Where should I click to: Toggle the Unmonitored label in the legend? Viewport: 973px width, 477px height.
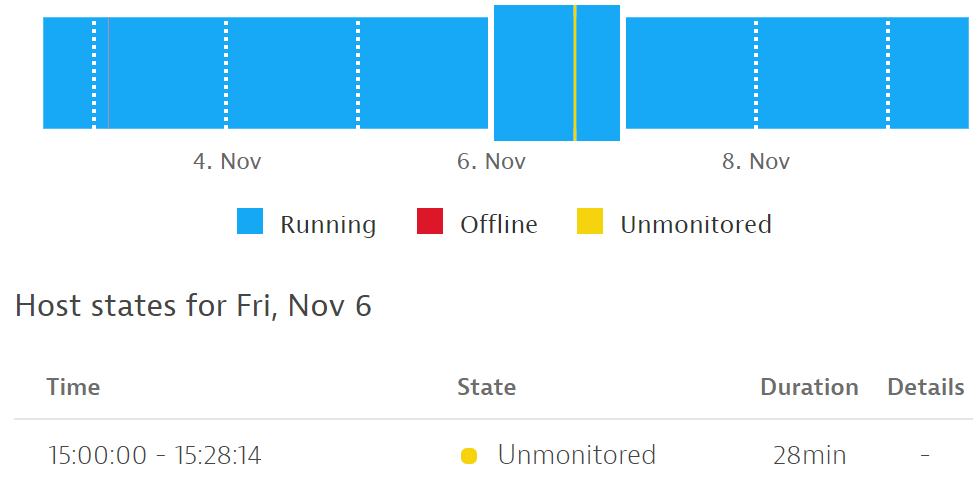[x=696, y=224]
